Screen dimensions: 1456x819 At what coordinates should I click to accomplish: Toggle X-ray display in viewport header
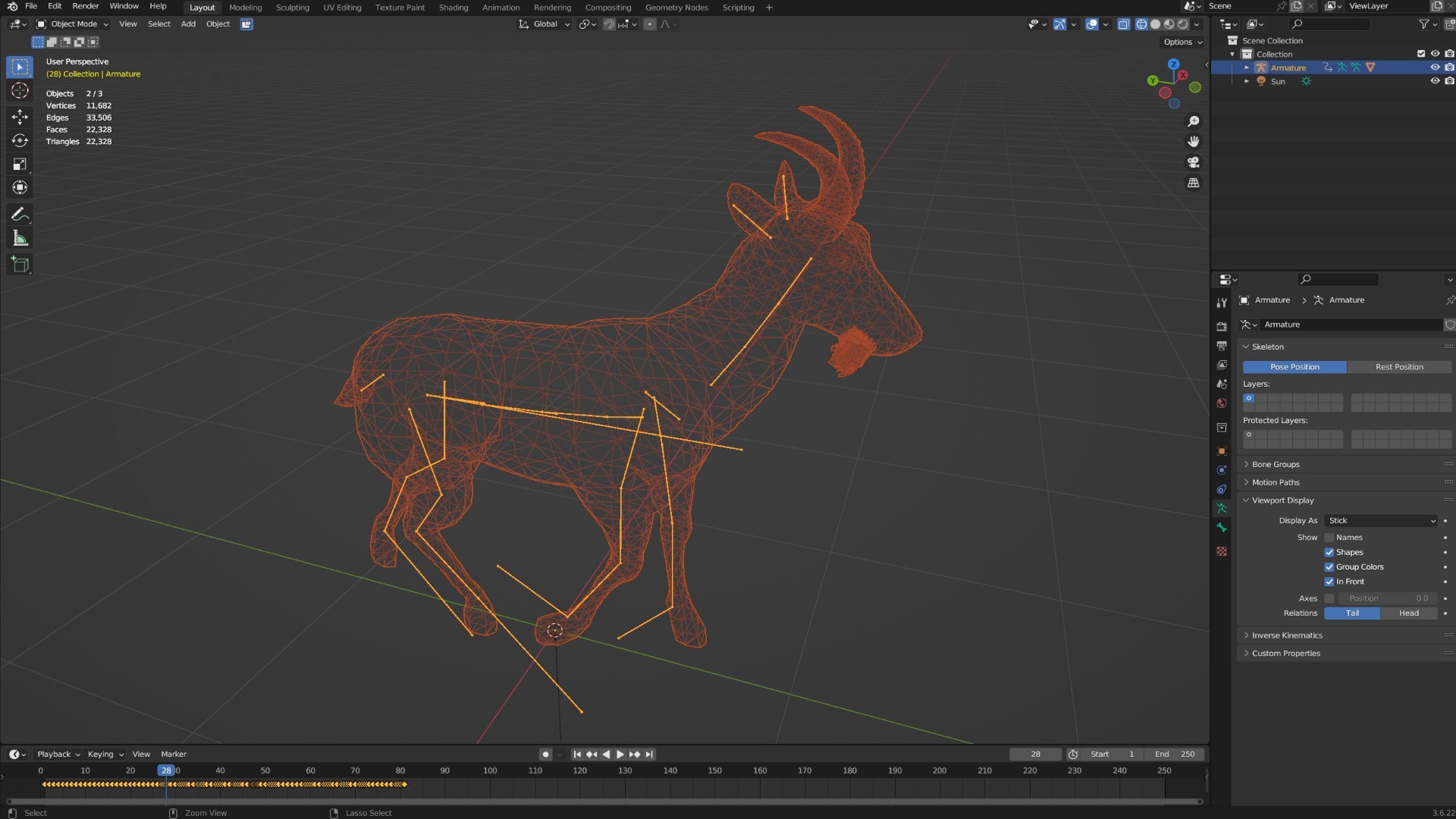[1123, 24]
